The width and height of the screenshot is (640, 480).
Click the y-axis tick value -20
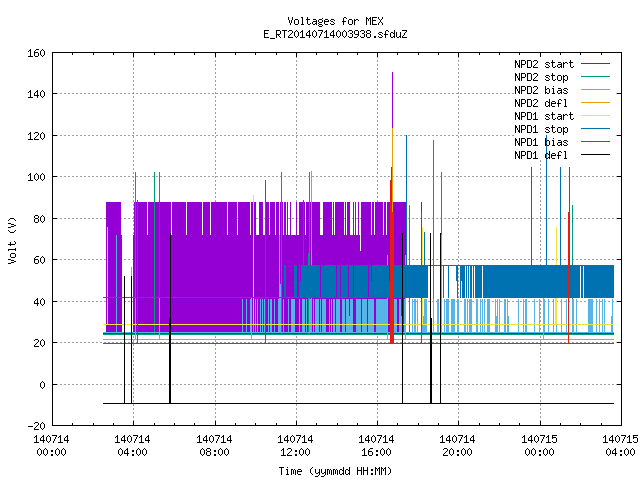coord(36,426)
